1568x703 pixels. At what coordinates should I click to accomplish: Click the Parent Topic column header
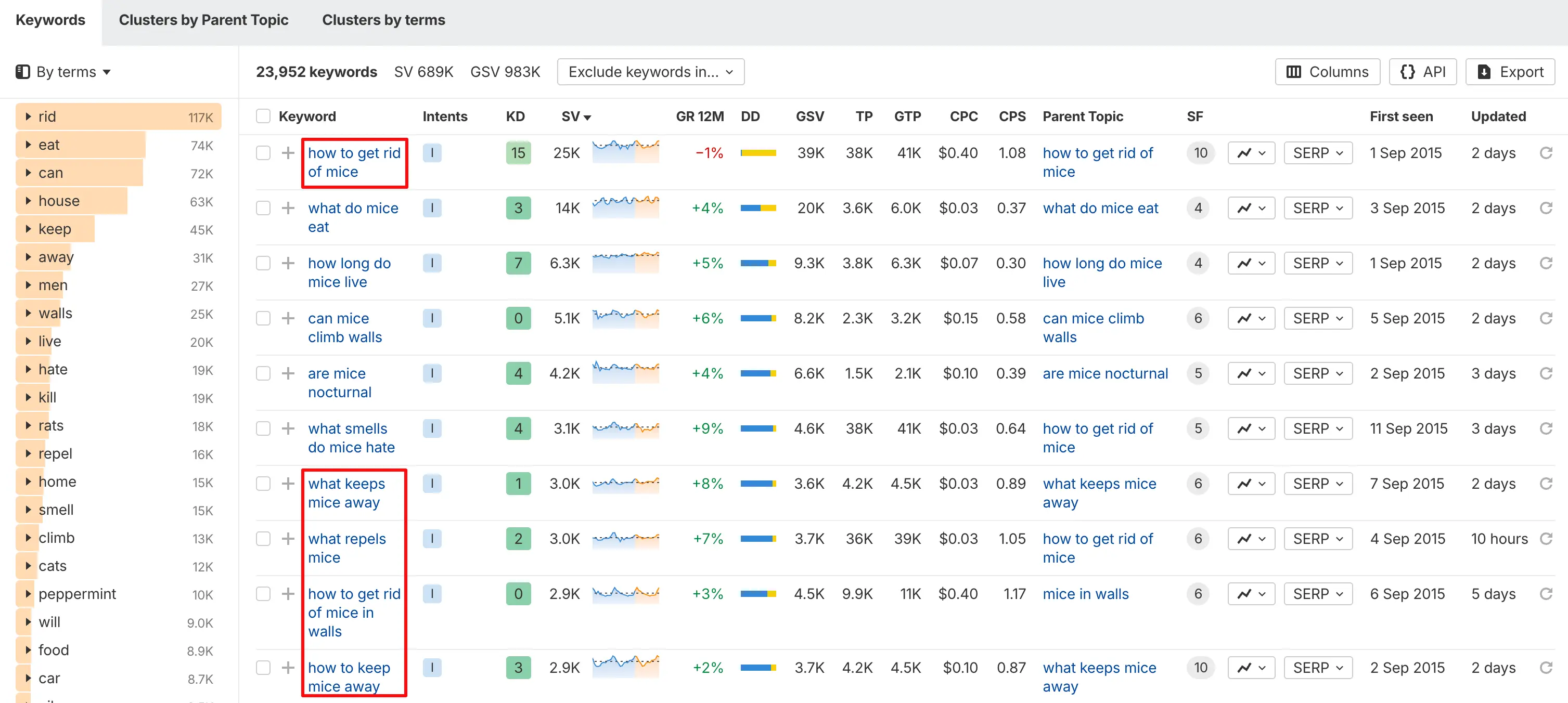coord(1082,116)
